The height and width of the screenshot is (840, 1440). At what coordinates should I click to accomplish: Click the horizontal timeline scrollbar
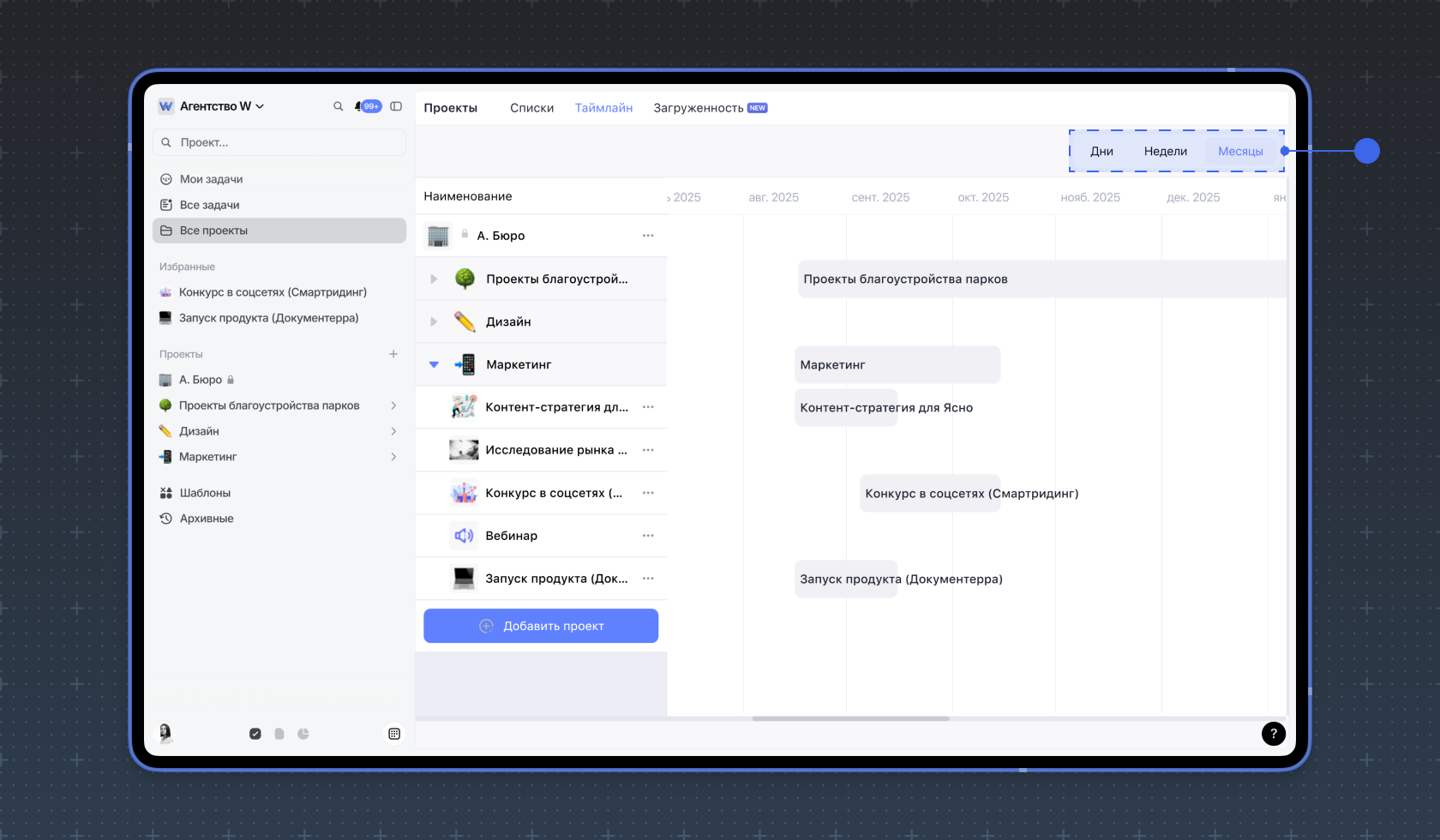click(850, 718)
